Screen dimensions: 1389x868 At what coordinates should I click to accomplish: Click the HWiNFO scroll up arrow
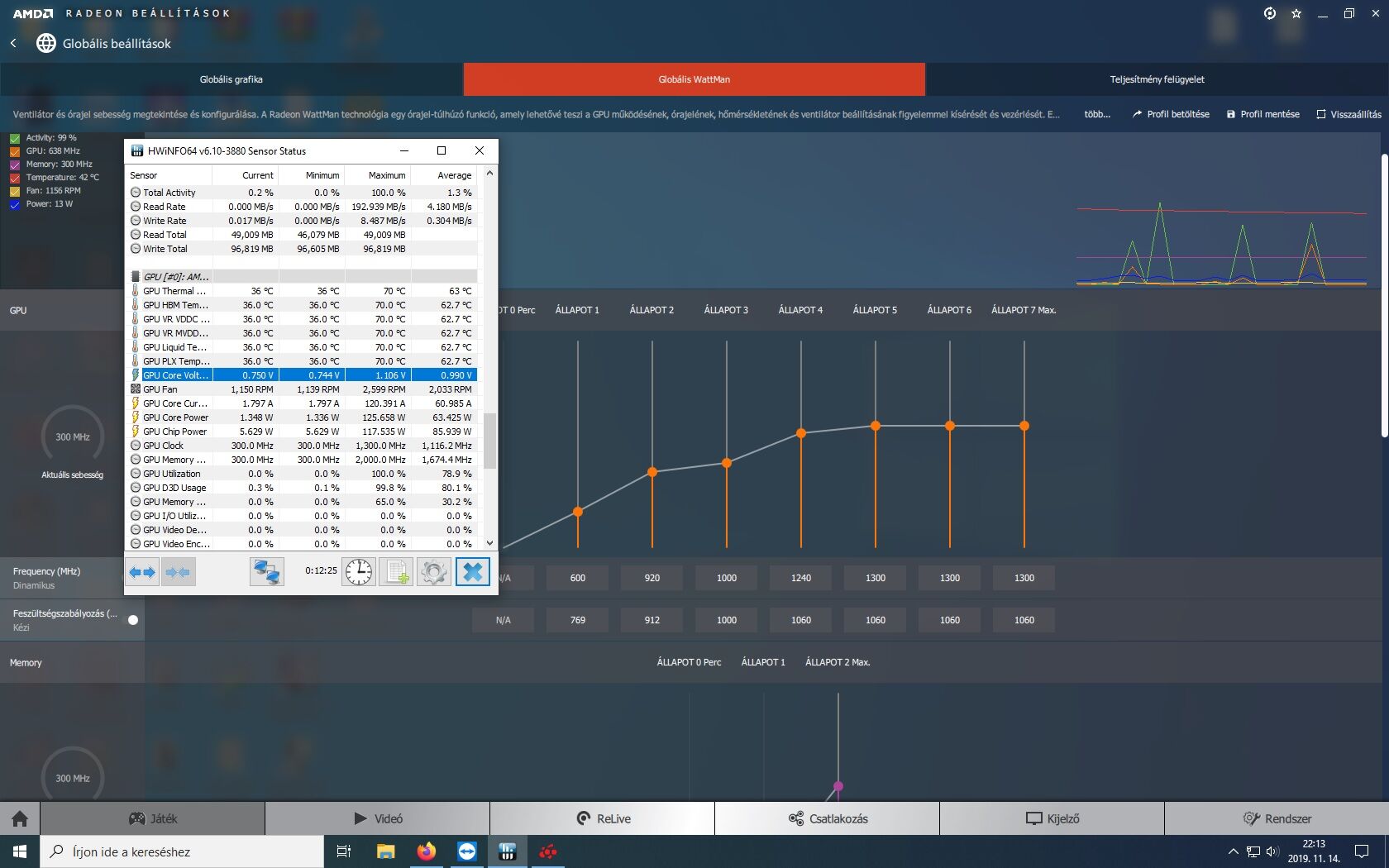(x=489, y=174)
